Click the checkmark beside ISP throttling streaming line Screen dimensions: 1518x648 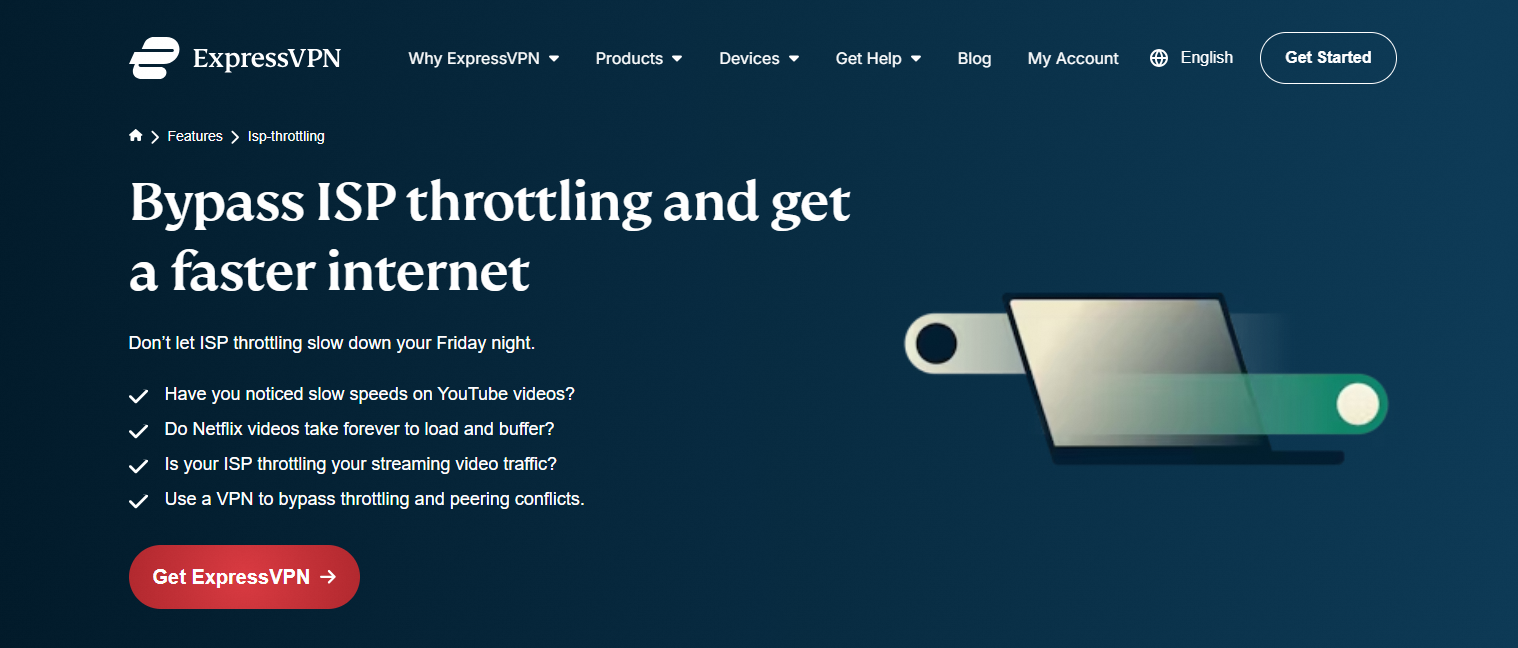point(139,467)
